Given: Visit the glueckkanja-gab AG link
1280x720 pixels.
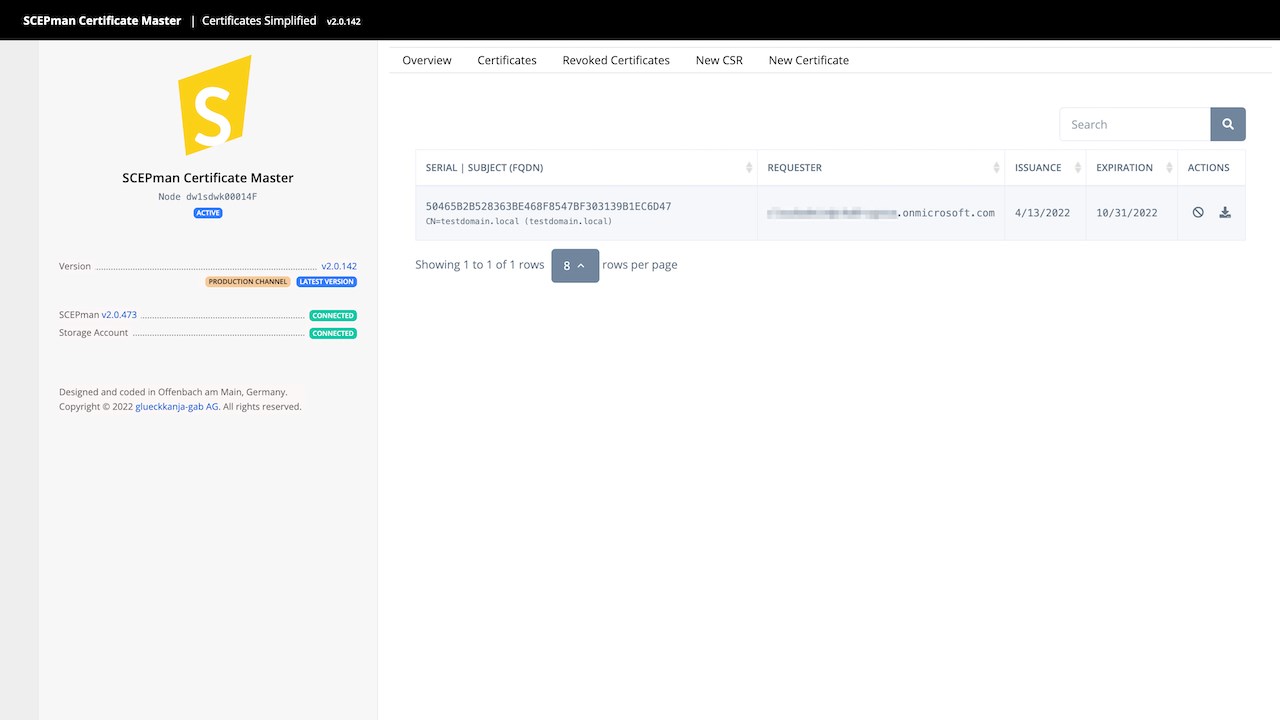Looking at the screenshot, I should (177, 407).
